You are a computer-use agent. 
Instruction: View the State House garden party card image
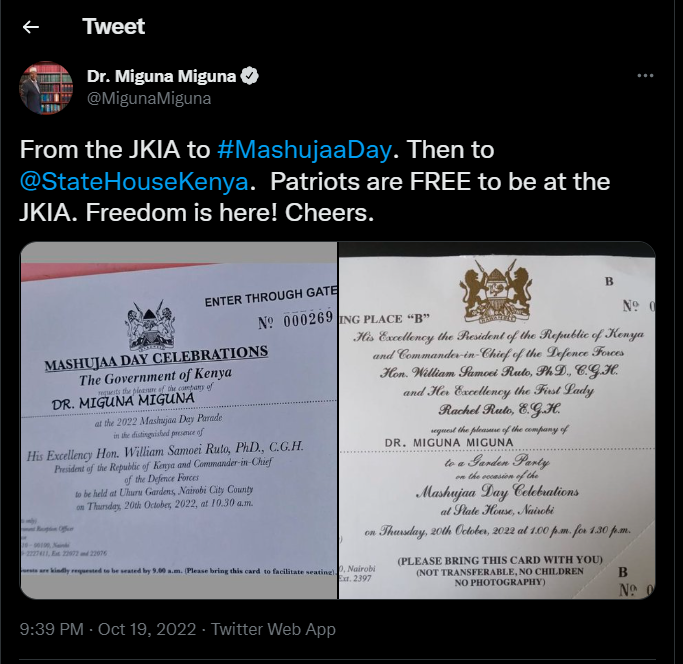pyautogui.click(x=497, y=420)
